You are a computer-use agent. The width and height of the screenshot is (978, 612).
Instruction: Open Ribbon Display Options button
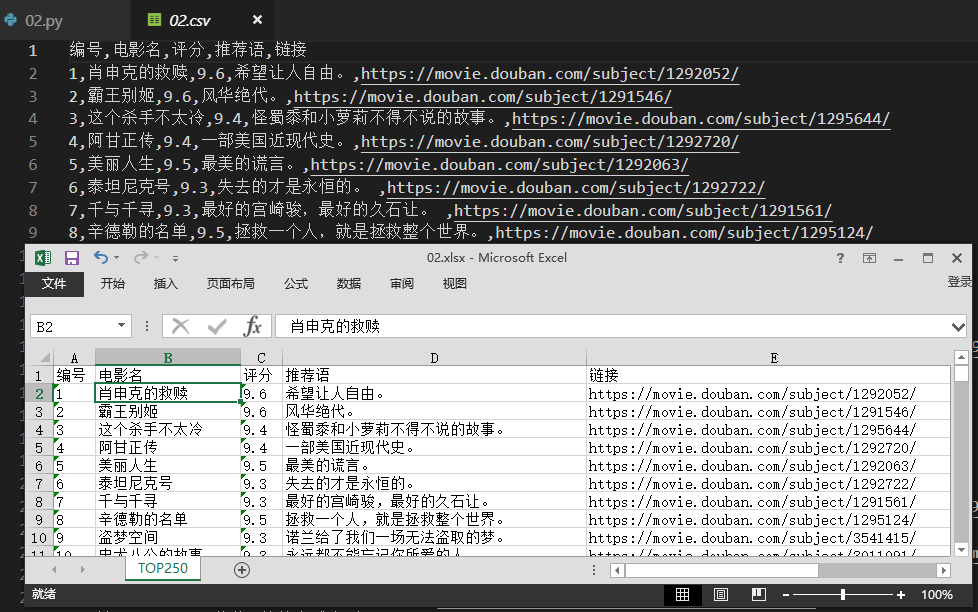[x=869, y=258]
